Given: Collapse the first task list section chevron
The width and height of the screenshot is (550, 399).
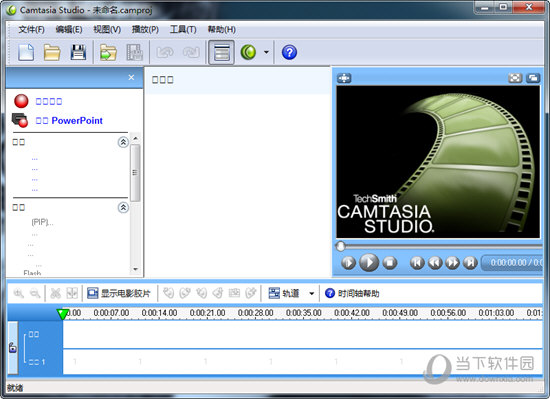Looking at the screenshot, I should click(x=123, y=142).
